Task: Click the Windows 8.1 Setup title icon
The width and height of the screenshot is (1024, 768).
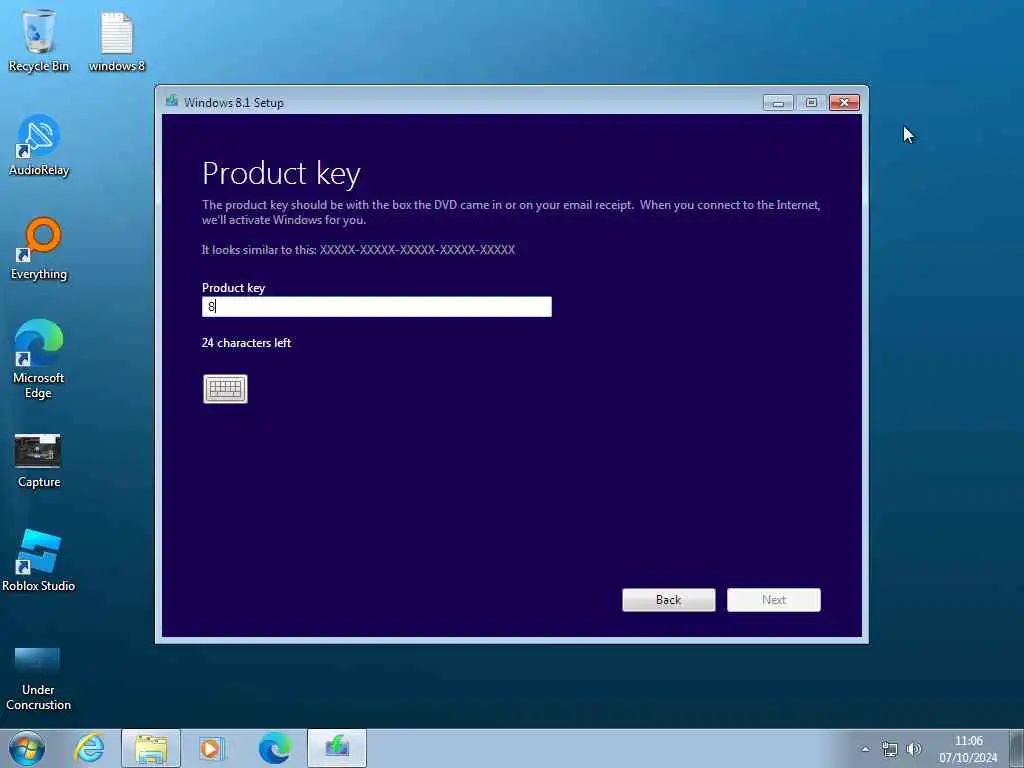Action: tap(172, 101)
